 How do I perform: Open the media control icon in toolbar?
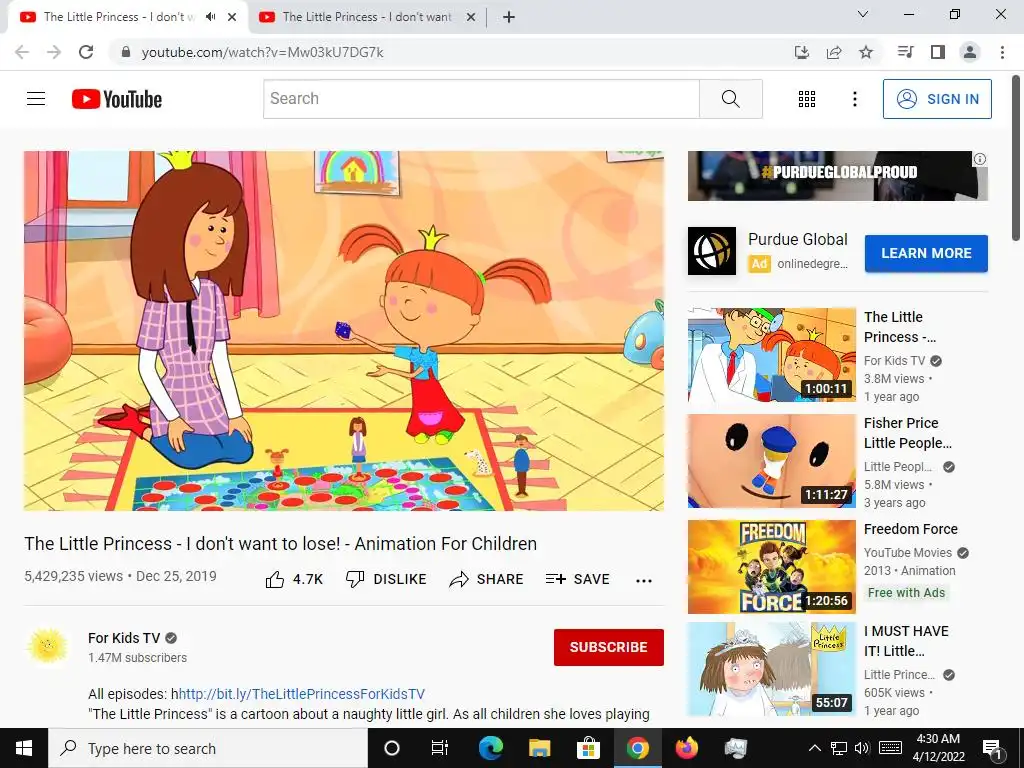point(905,52)
